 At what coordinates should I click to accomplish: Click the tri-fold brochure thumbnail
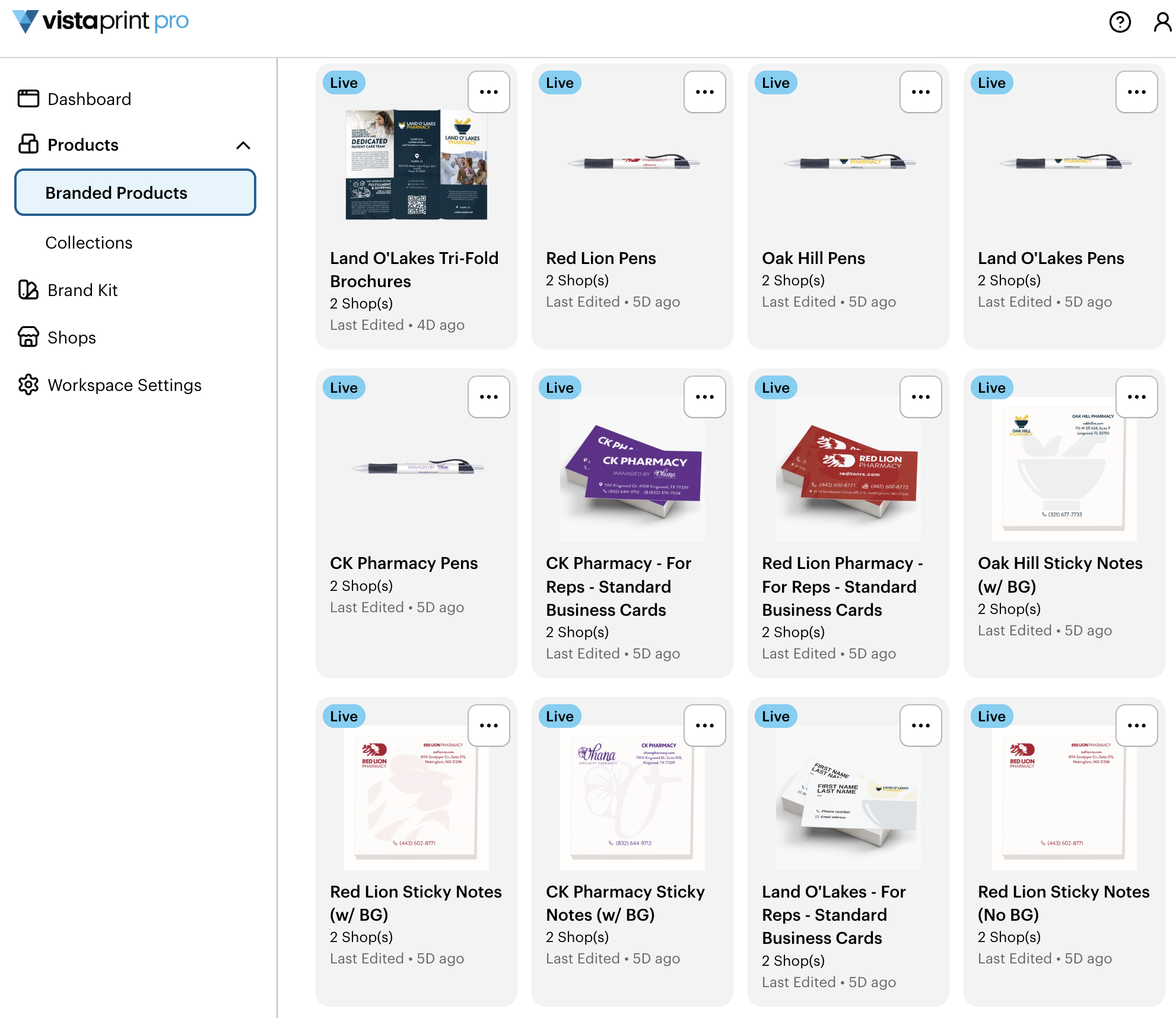click(x=417, y=164)
